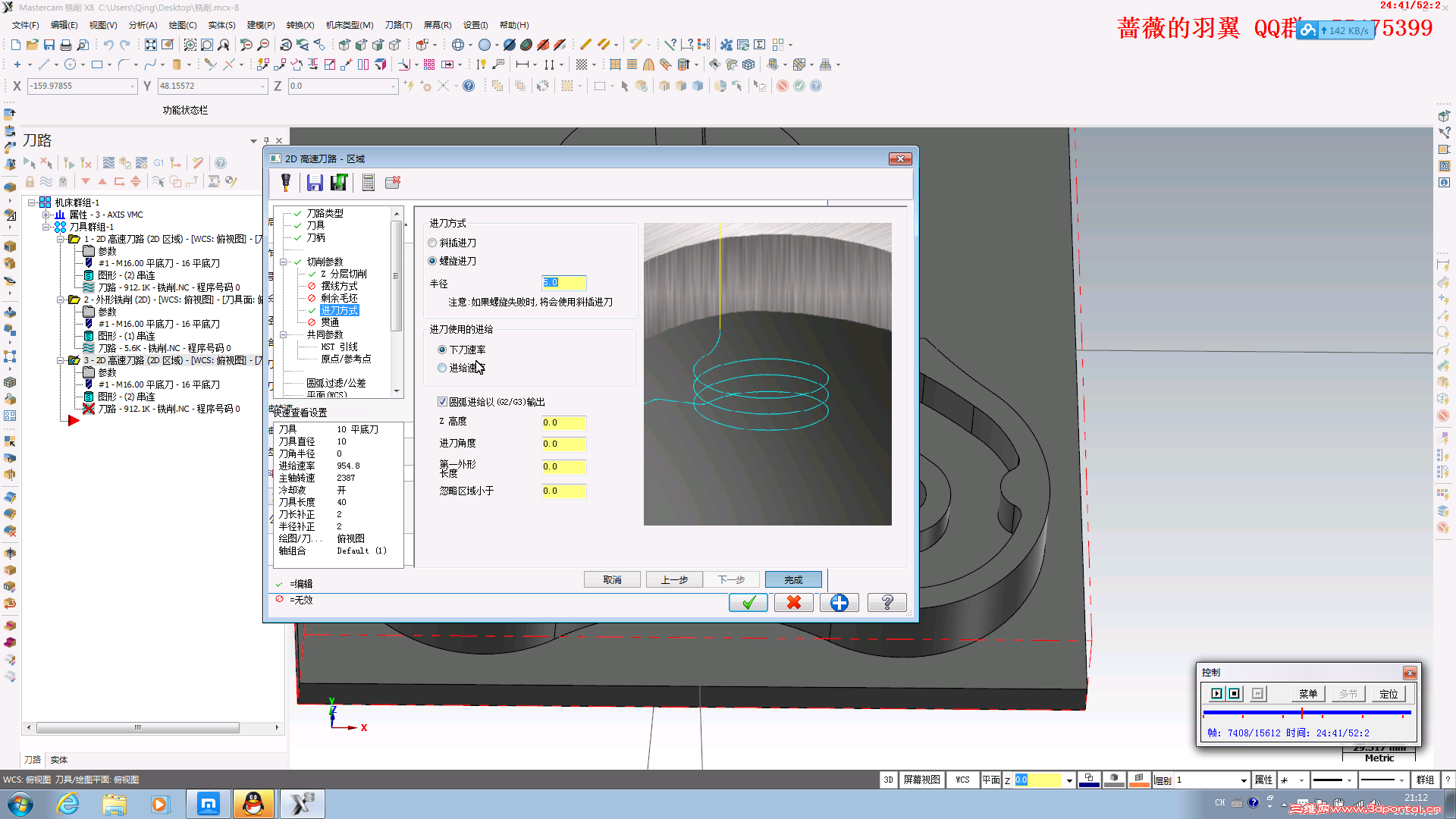This screenshot has width=1456, height=819.
Task: Click the 上一步 button
Action: pos(674,580)
